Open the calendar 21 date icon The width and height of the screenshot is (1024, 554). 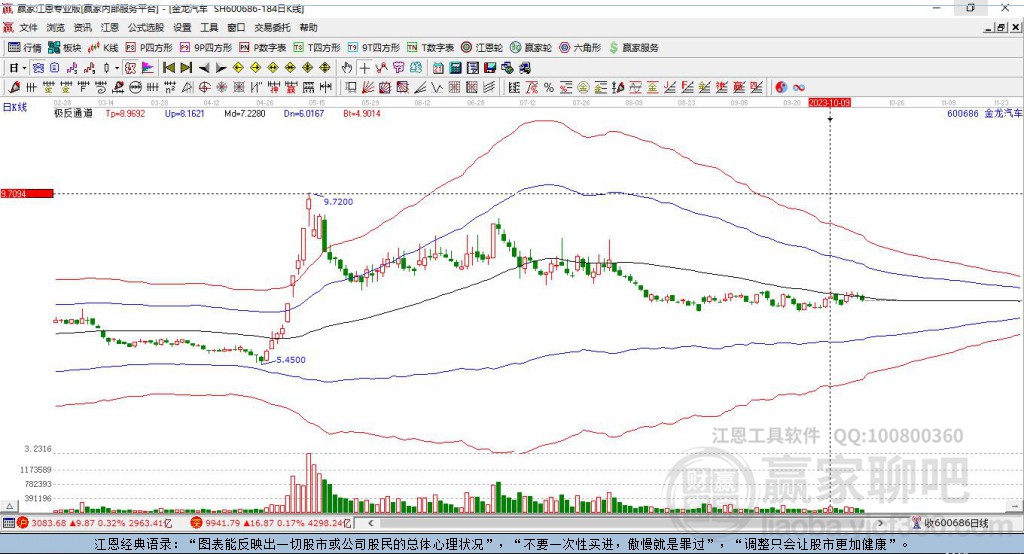tap(438, 68)
